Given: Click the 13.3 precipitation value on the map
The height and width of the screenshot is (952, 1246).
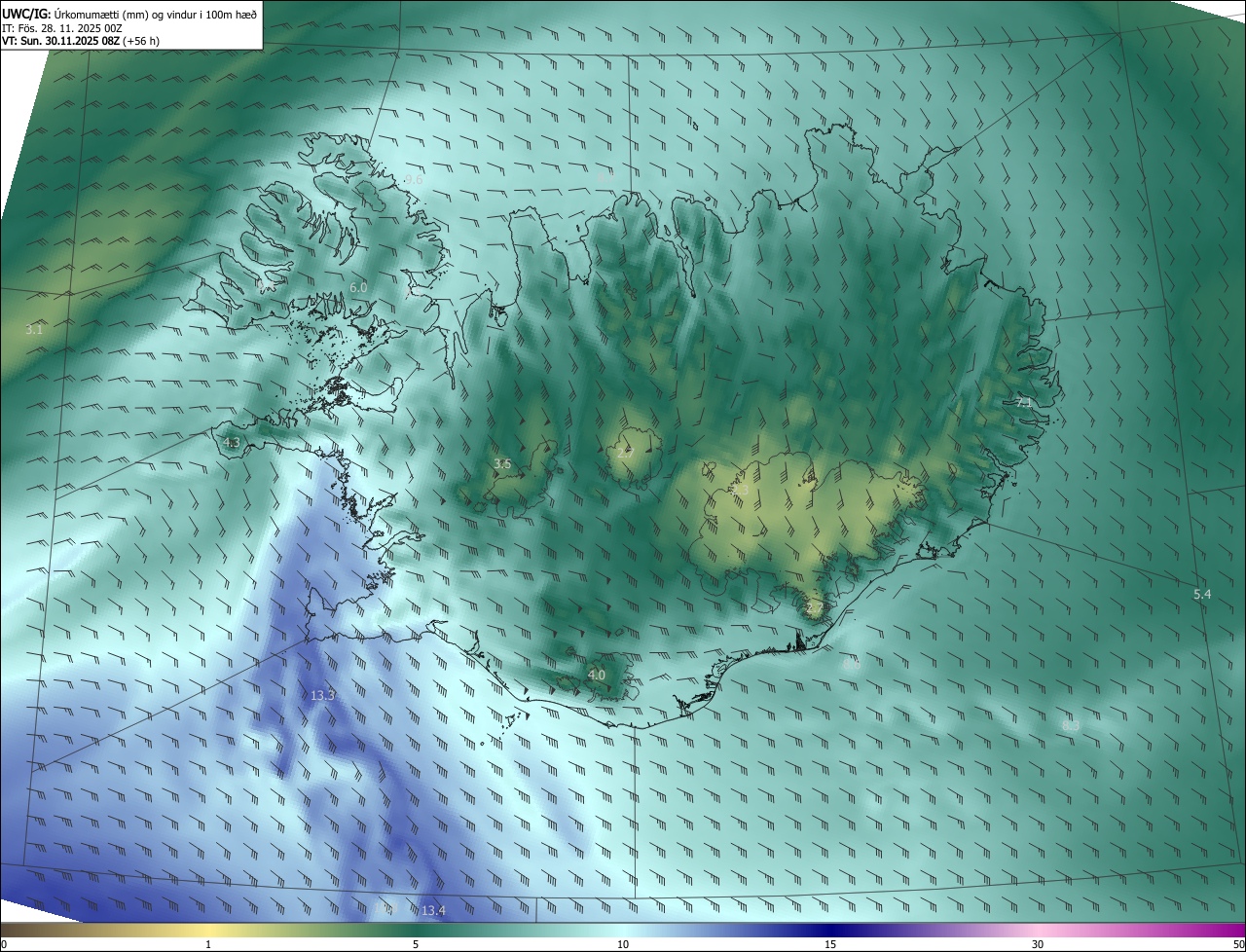Looking at the screenshot, I should point(323,696).
